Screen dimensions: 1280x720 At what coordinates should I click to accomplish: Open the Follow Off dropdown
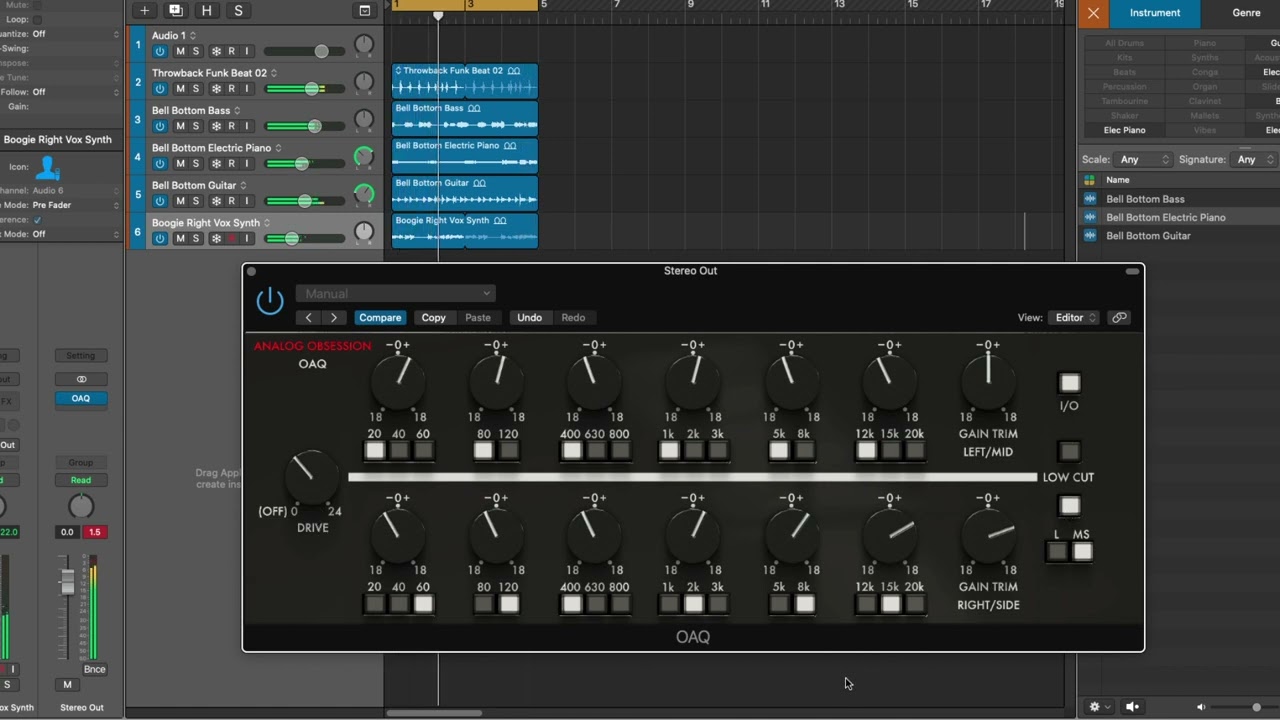[75, 92]
